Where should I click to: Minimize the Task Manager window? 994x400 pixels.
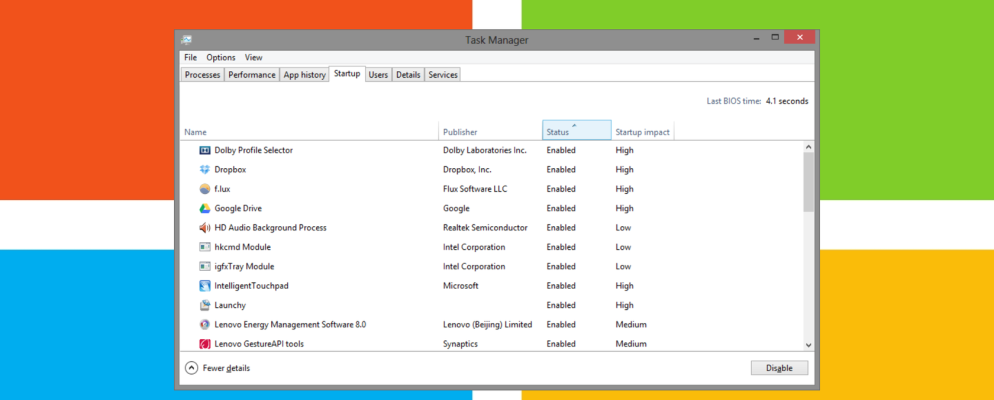point(754,38)
